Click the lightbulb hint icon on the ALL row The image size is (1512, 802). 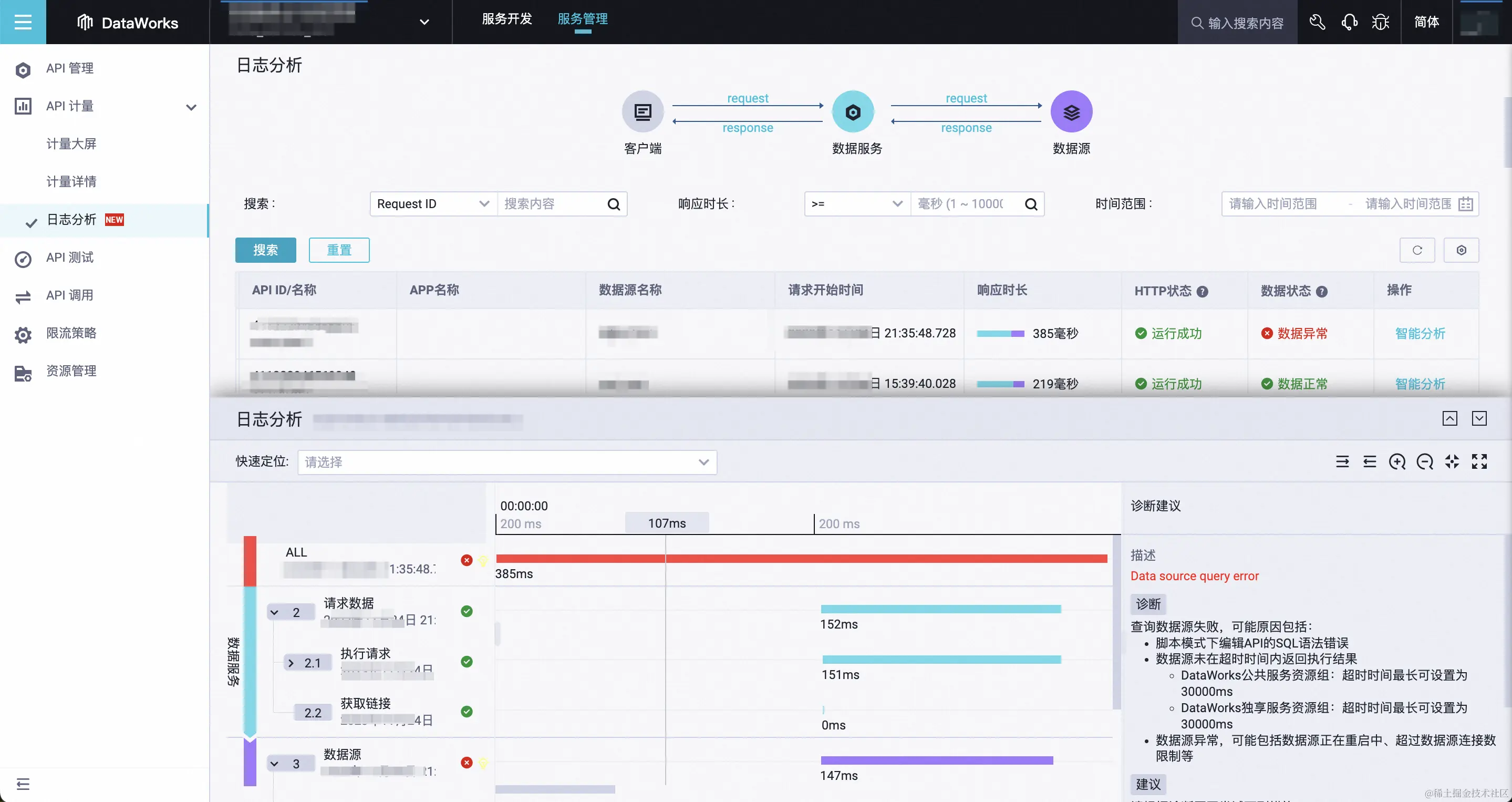[x=482, y=561]
